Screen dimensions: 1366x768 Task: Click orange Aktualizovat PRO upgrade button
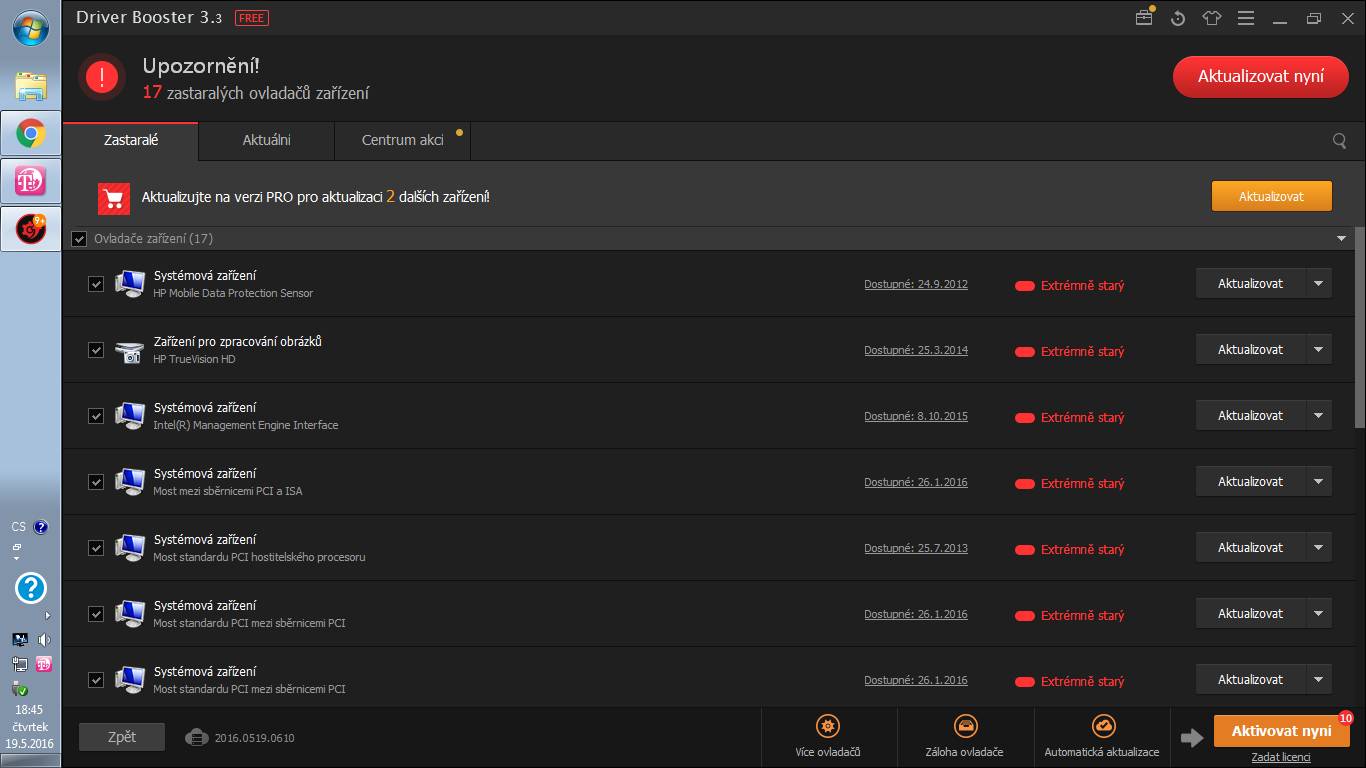coord(1271,196)
